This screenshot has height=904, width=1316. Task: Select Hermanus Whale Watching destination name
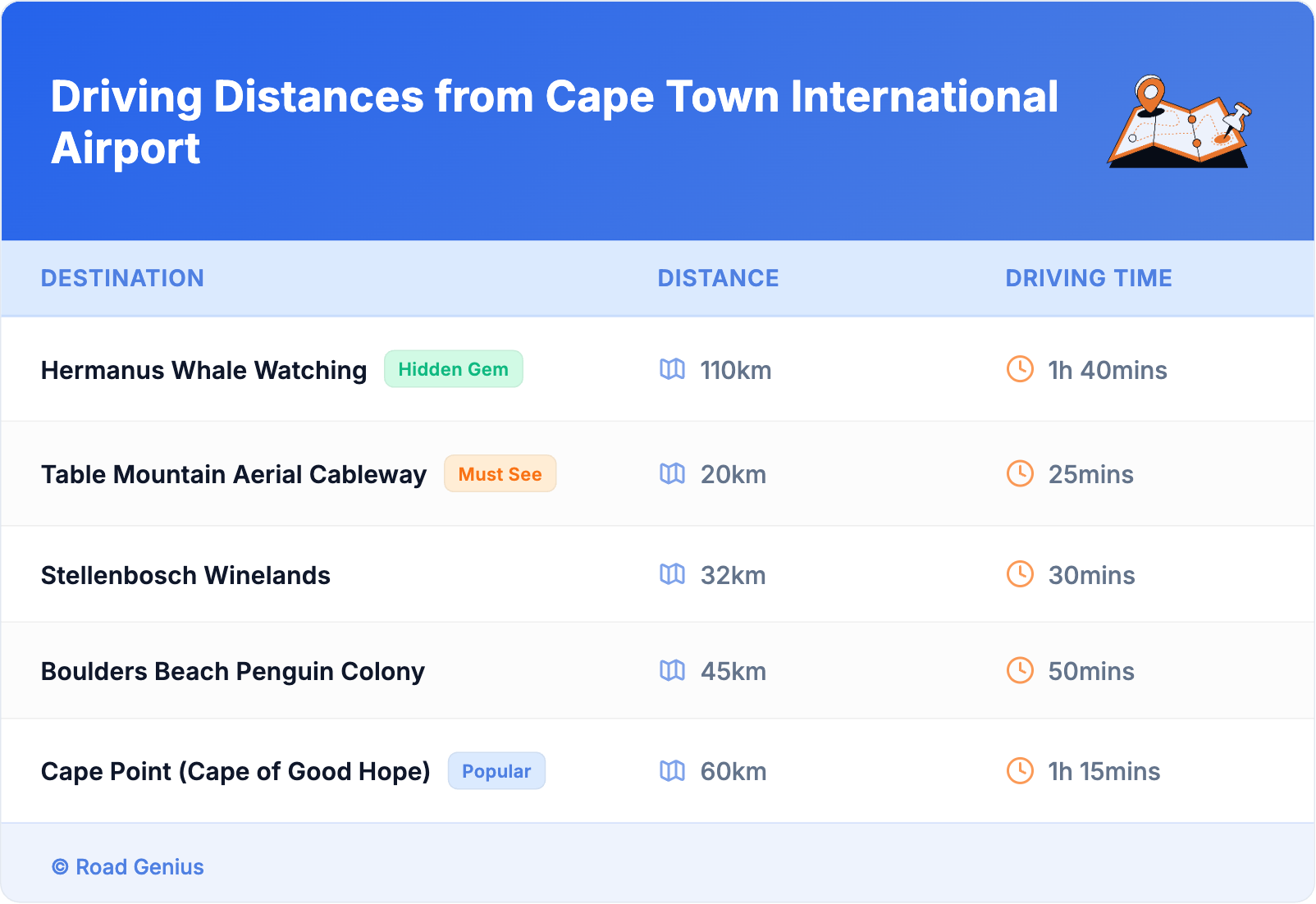[203, 370]
